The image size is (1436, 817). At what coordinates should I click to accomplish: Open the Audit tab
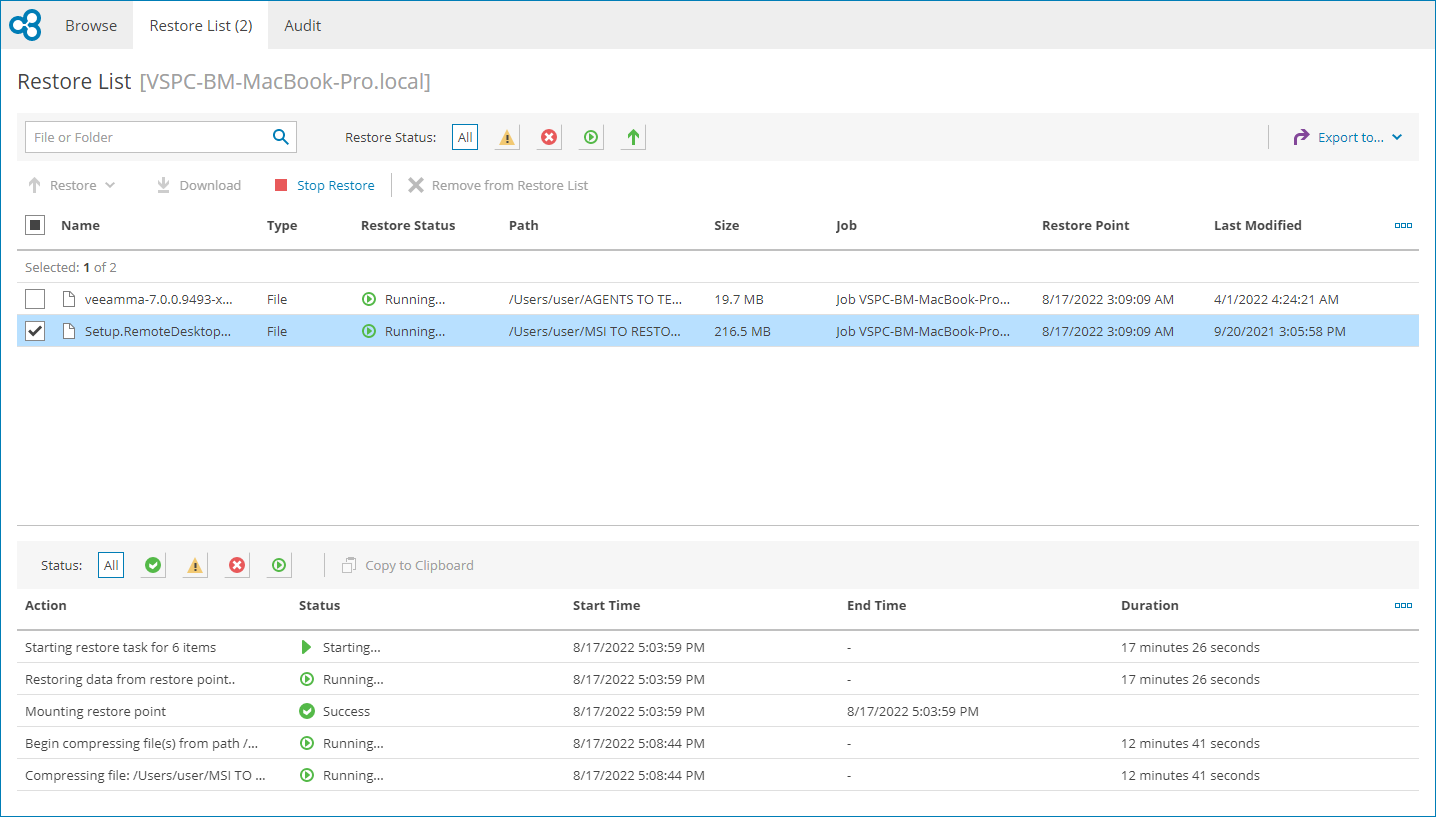[x=302, y=25]
